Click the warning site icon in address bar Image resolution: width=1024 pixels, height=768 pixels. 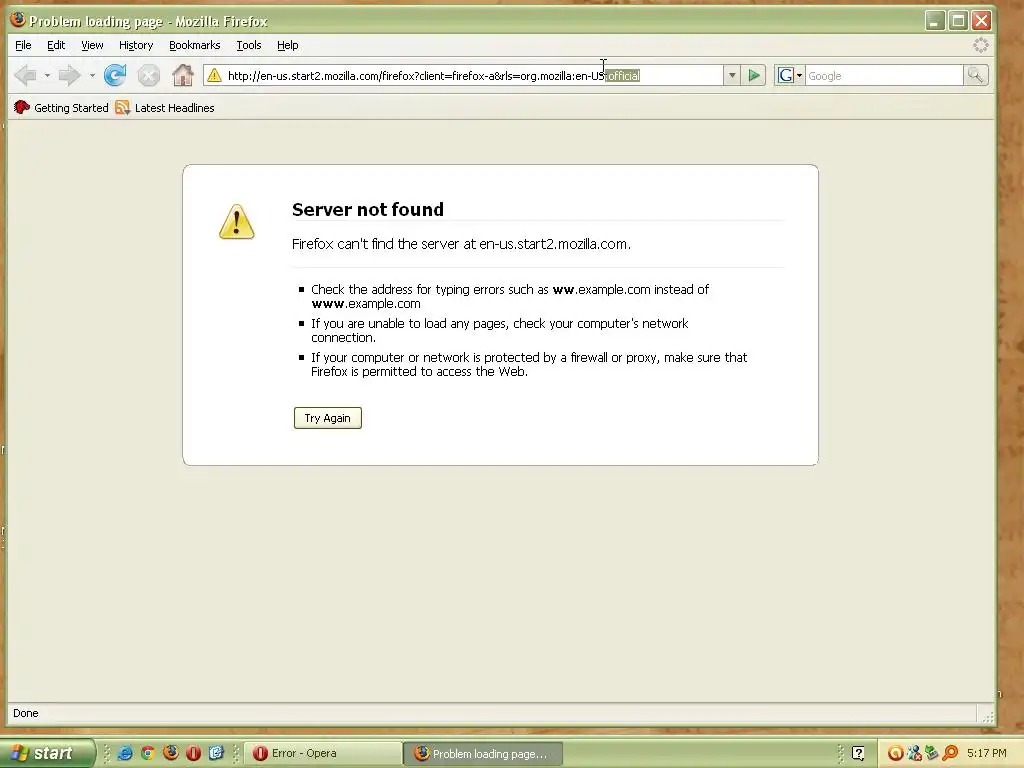click(214, 76)
